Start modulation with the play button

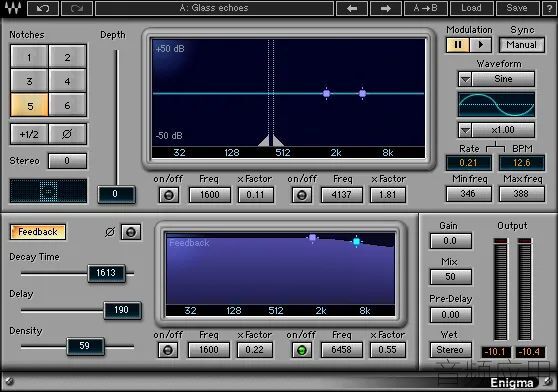click(x=480, y=45)
